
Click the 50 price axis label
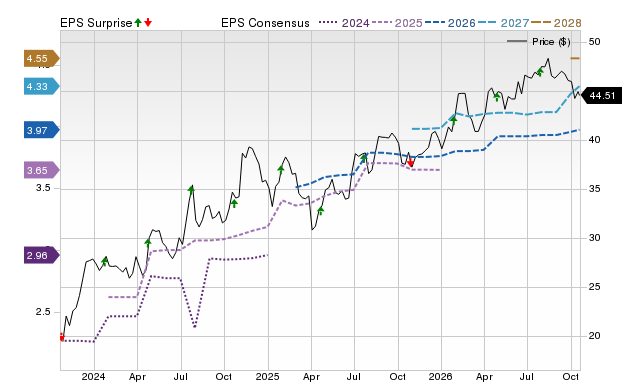pos(594,42)
